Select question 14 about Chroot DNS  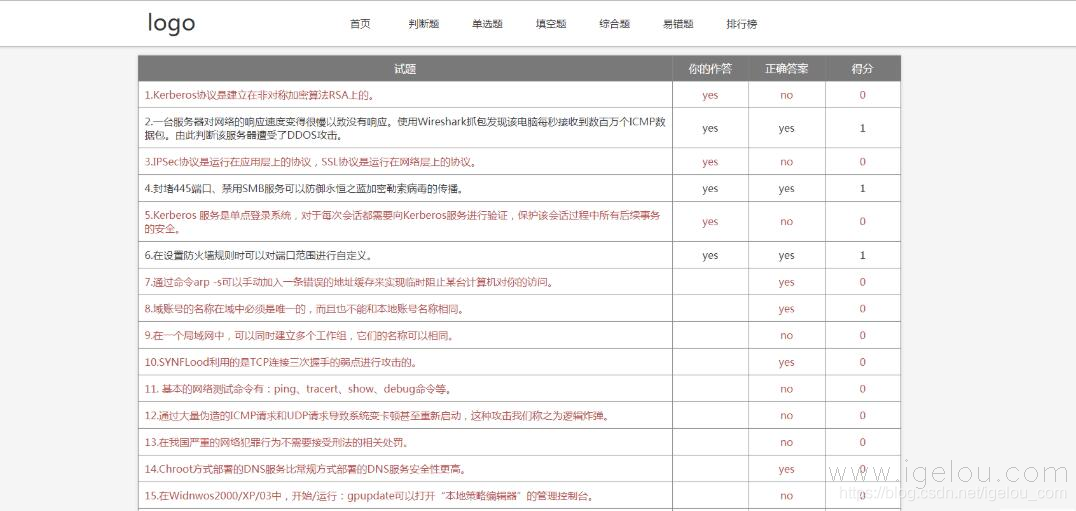click(306, 469)
